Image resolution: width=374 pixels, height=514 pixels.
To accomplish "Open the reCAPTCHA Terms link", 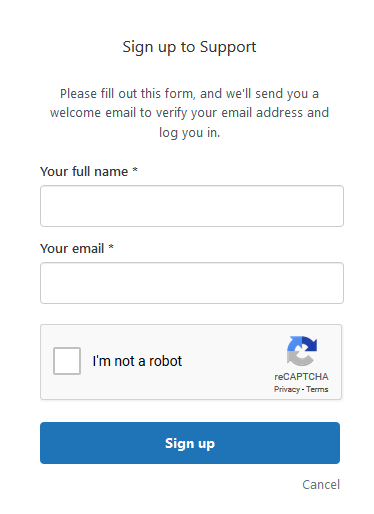I will click(317, 389).
